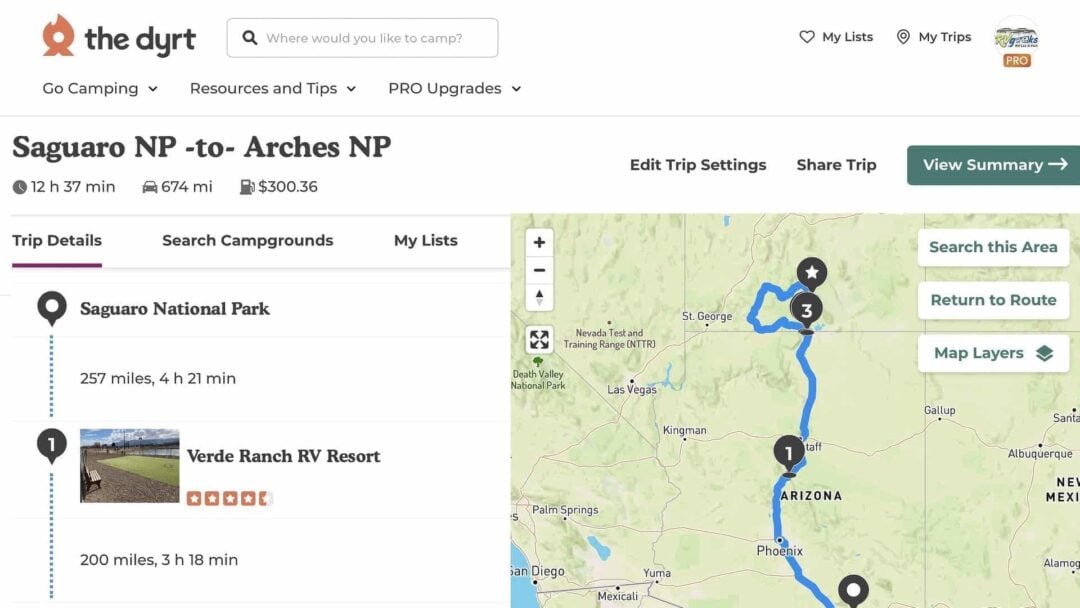This screenshot has width=1080, height=608.
Task: Click the Dyrt flame logo
Action: coord(59,38)
